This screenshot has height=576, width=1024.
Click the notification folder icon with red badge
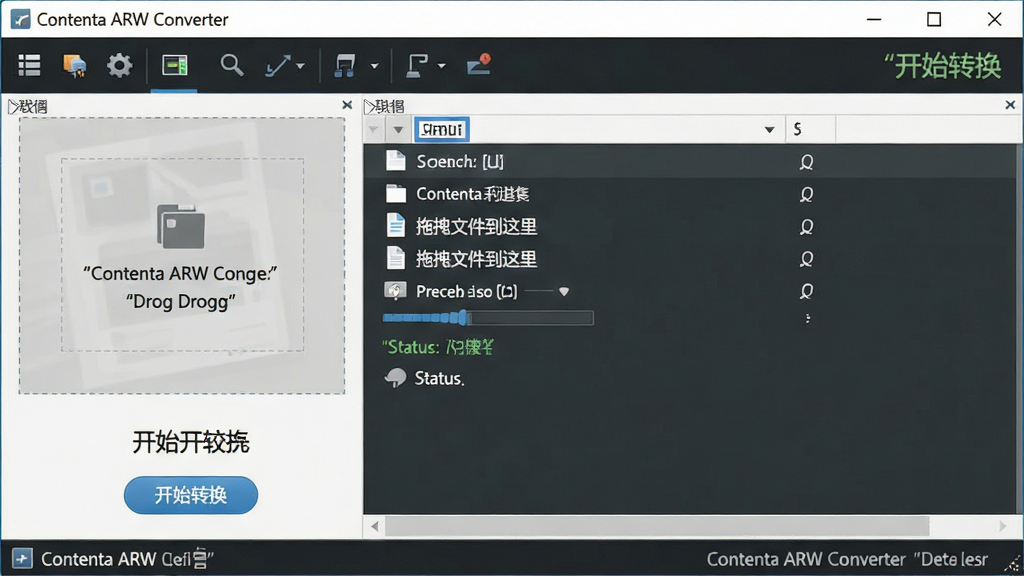[x=479, y=64]
